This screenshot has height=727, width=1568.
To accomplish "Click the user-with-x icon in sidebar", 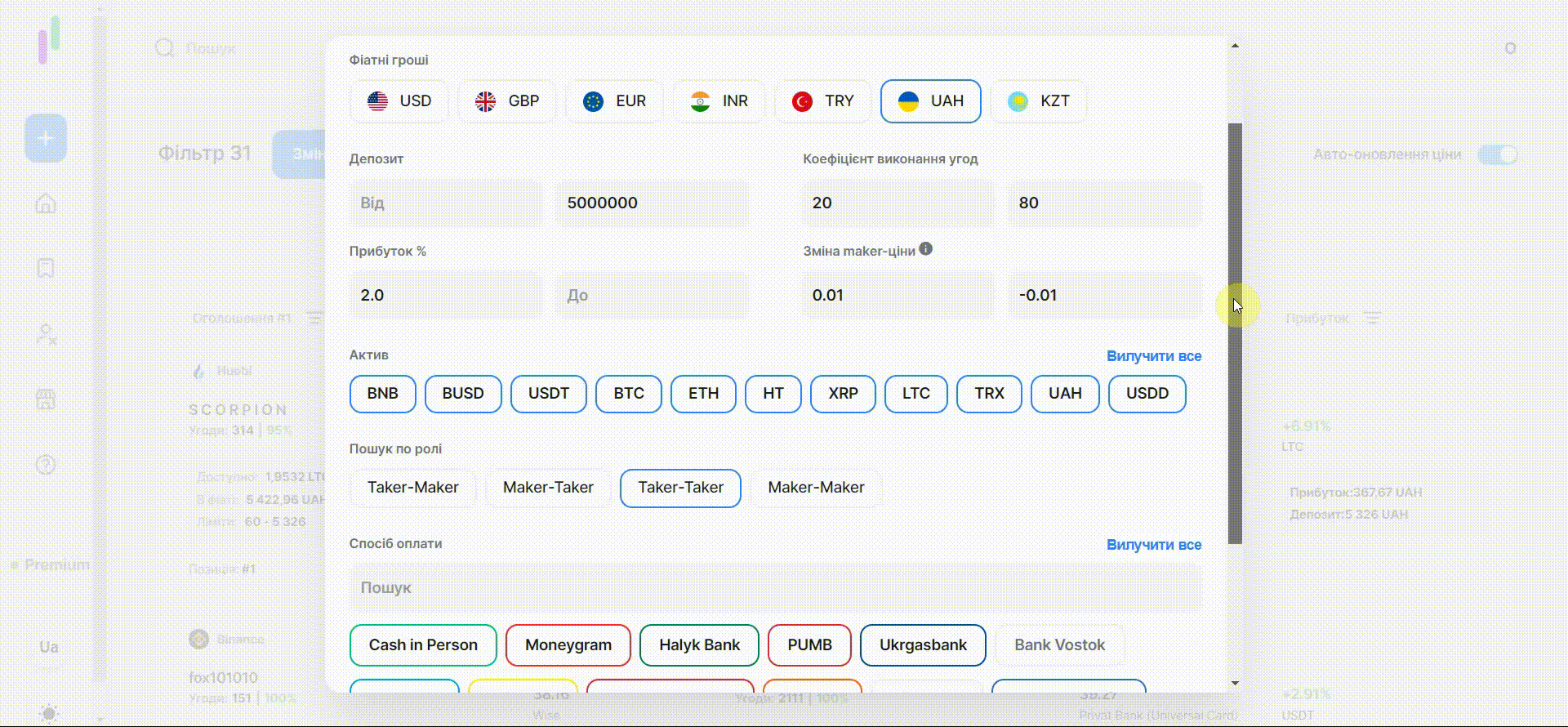I will 46,334.
